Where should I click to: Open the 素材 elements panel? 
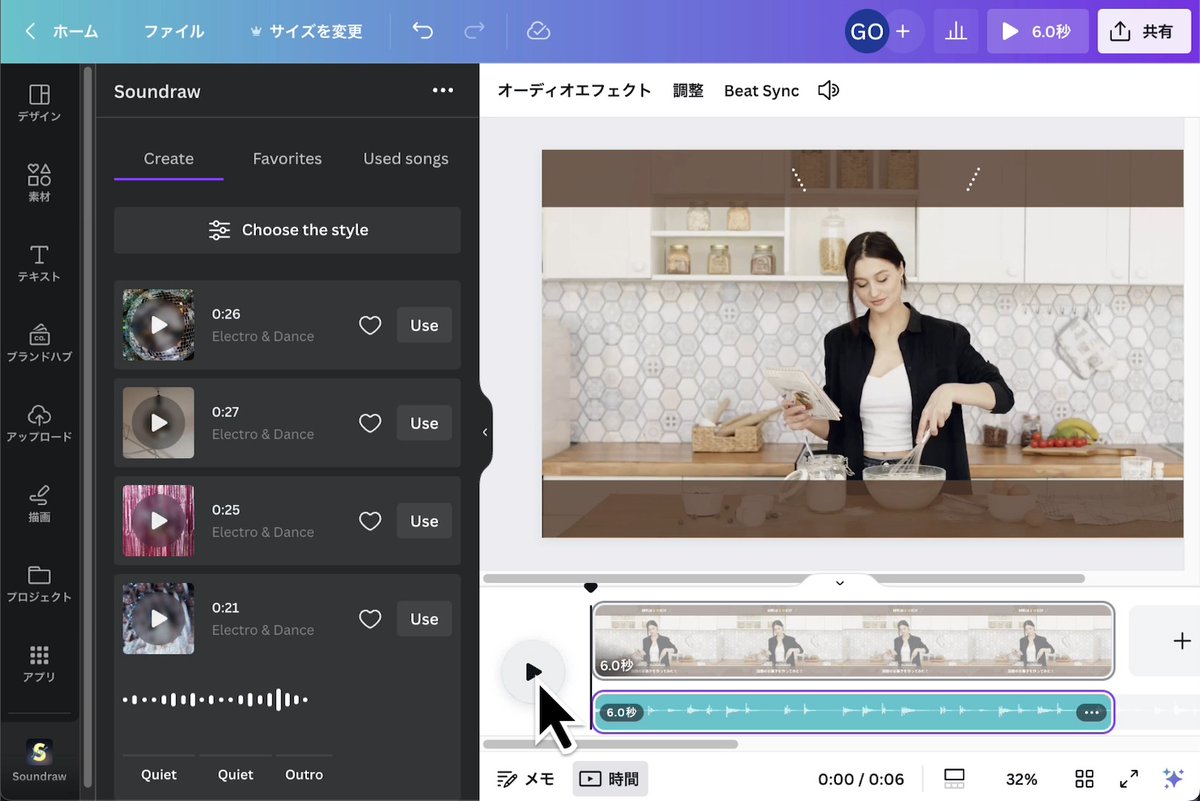click(40, 183)
